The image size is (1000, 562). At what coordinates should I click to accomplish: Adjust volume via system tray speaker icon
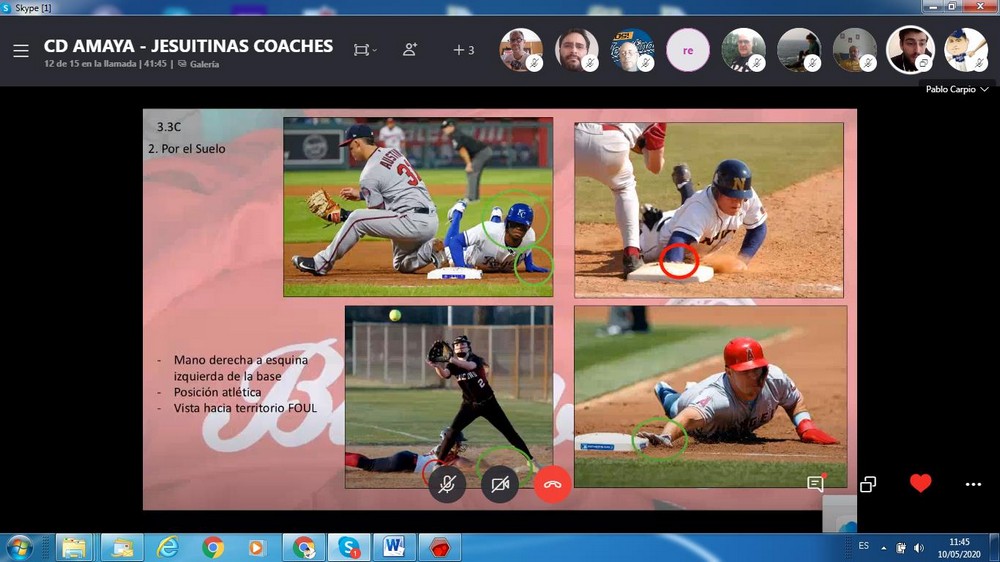point(918,547)
